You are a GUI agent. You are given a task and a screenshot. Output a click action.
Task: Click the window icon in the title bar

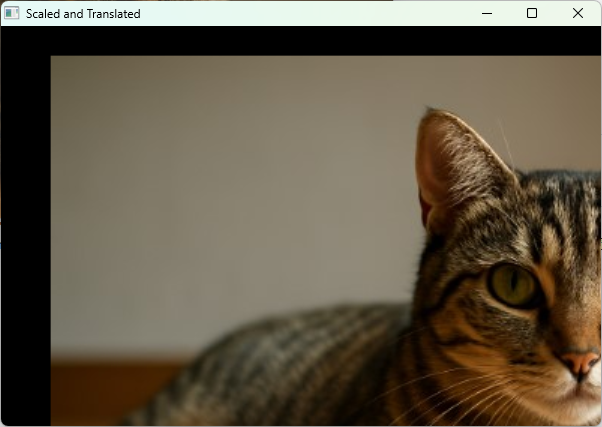point(12,13)
